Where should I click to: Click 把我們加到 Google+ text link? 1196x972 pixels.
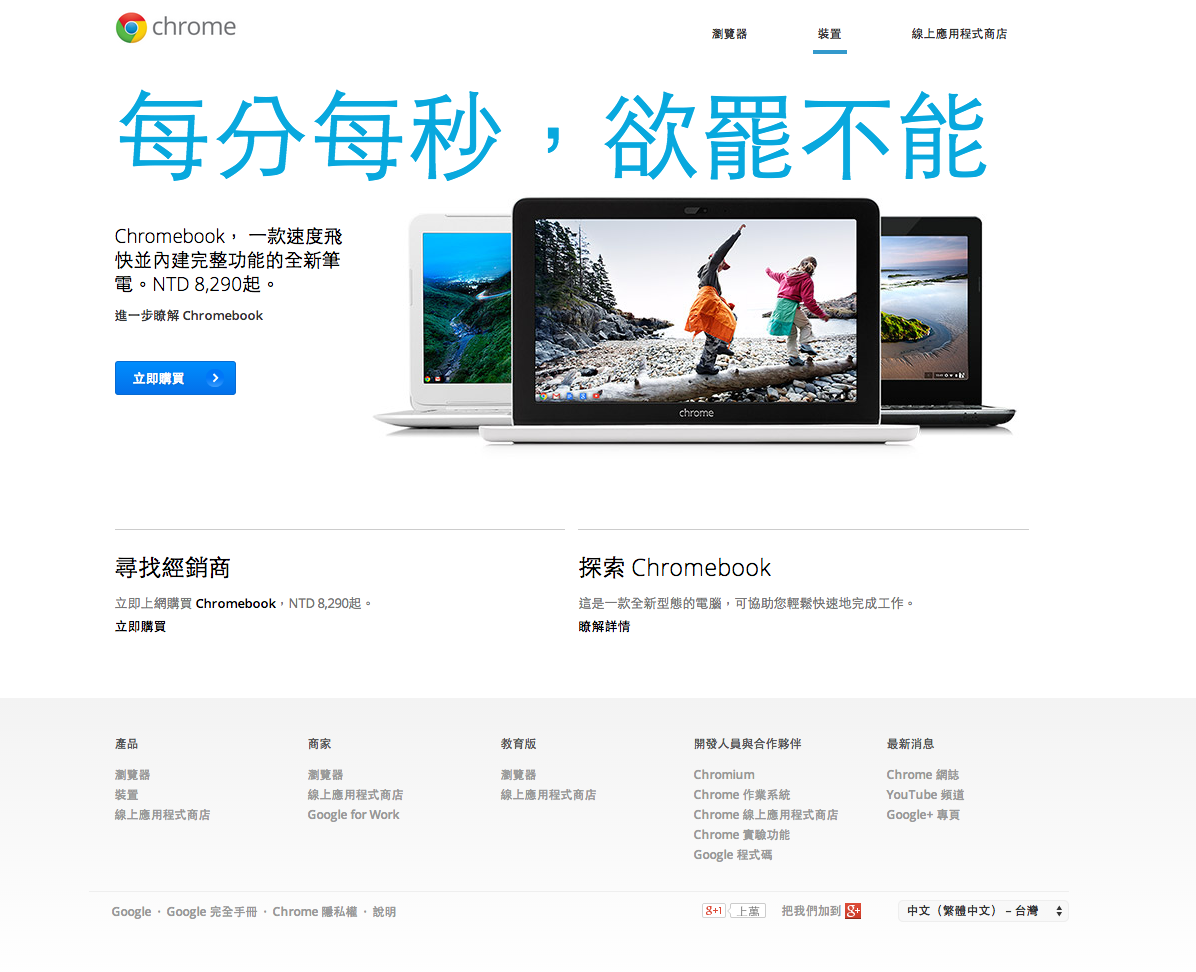pyautogui.click(x=811, y=911)
